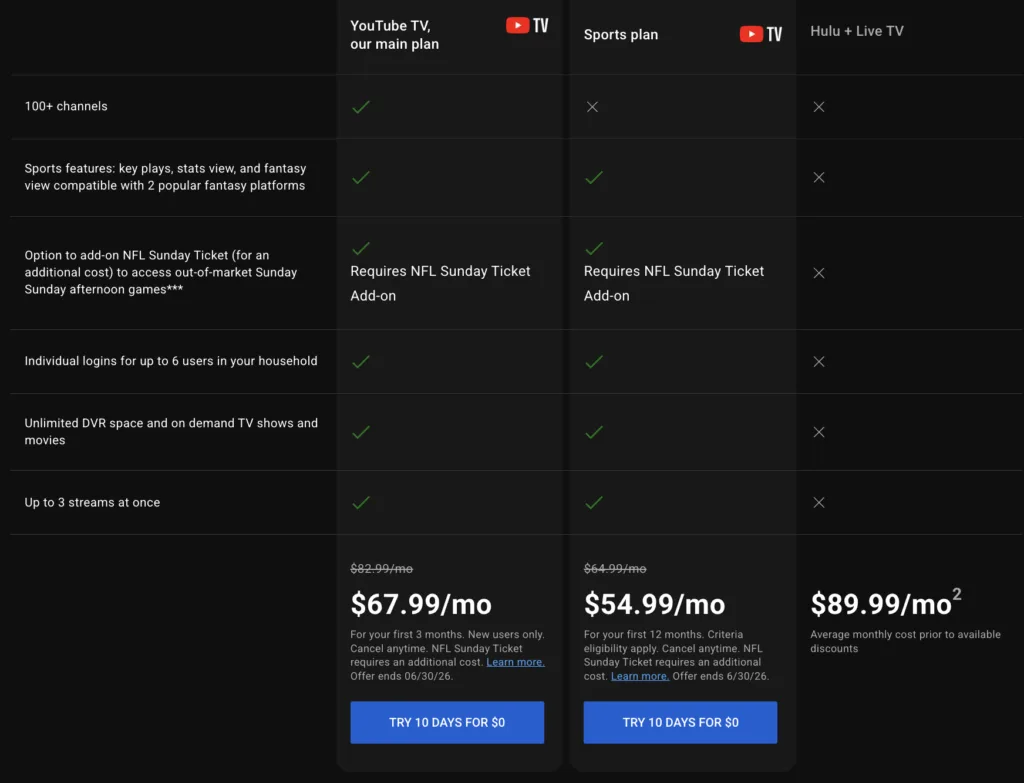Click main plan checkmark for Sports features row

[361, 177]
